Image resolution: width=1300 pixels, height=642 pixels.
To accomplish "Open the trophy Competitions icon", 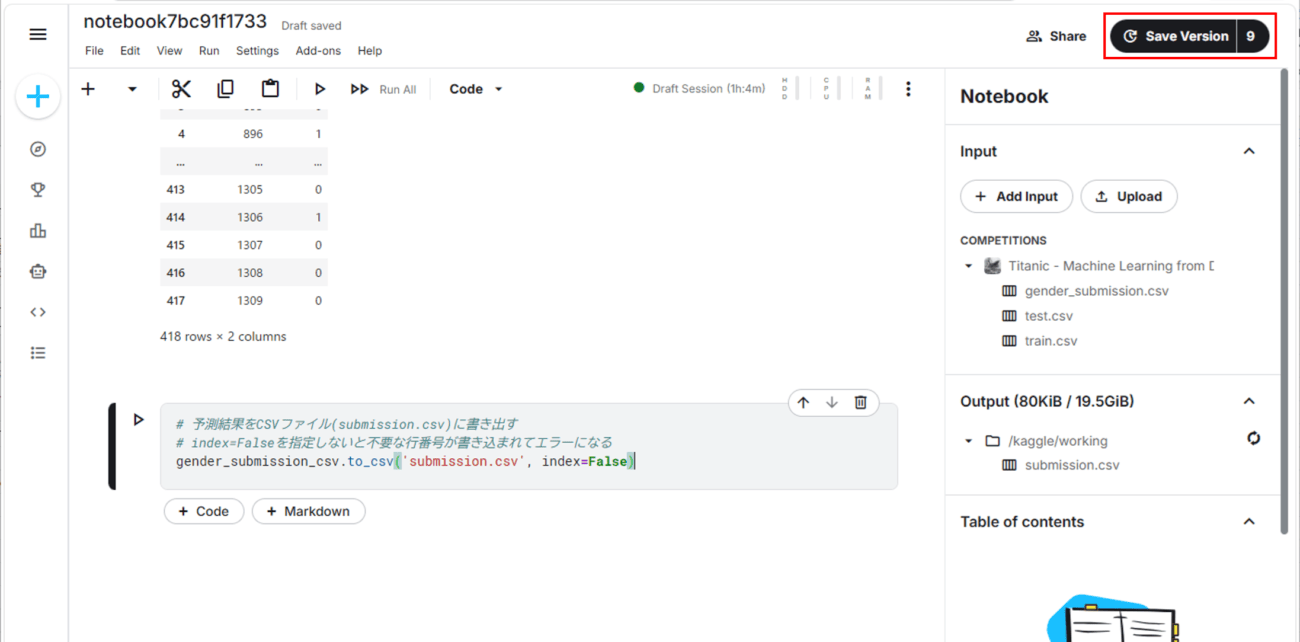I will tap(38, 190).
